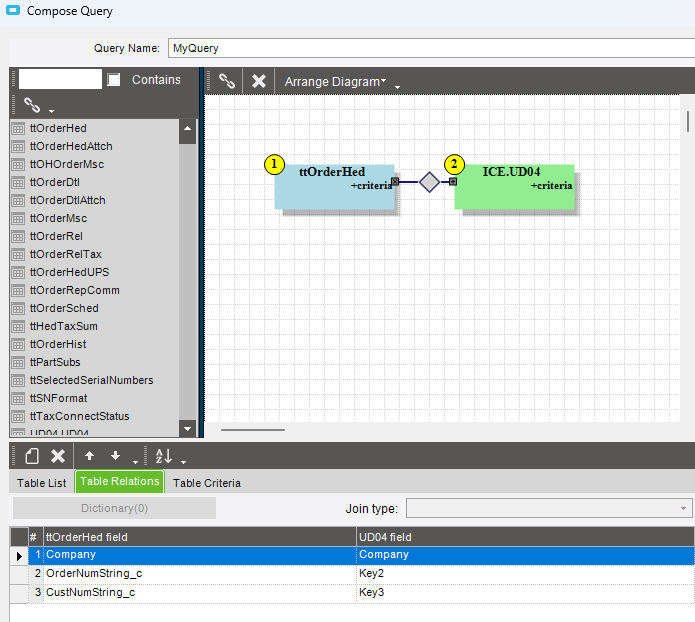Viewport: 695px width, 622px height.
Task: Click the link icon below the table search box
Action: click(x=31, y=104)
